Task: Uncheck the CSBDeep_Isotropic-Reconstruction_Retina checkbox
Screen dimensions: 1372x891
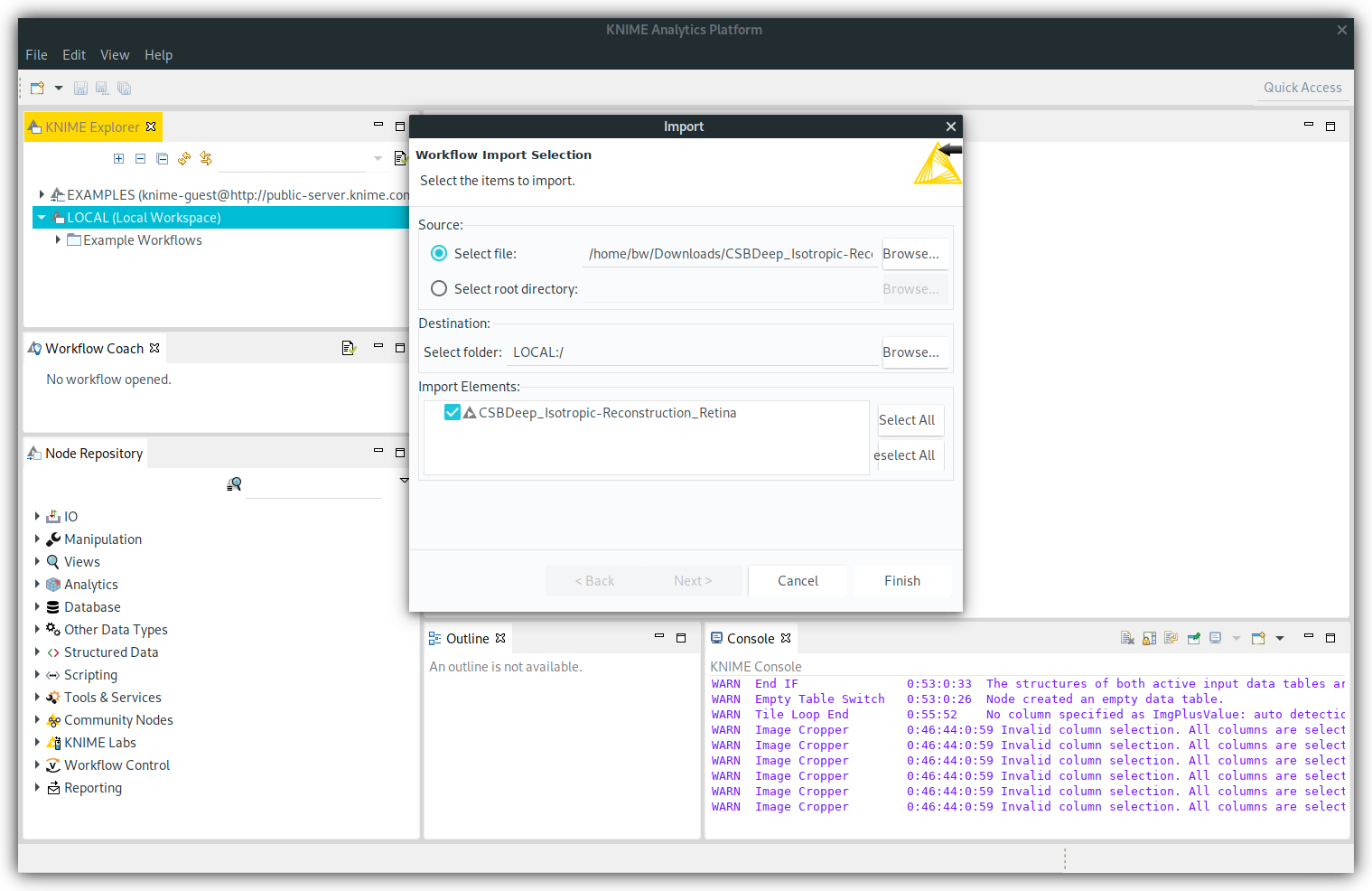Action: point(453,413)
